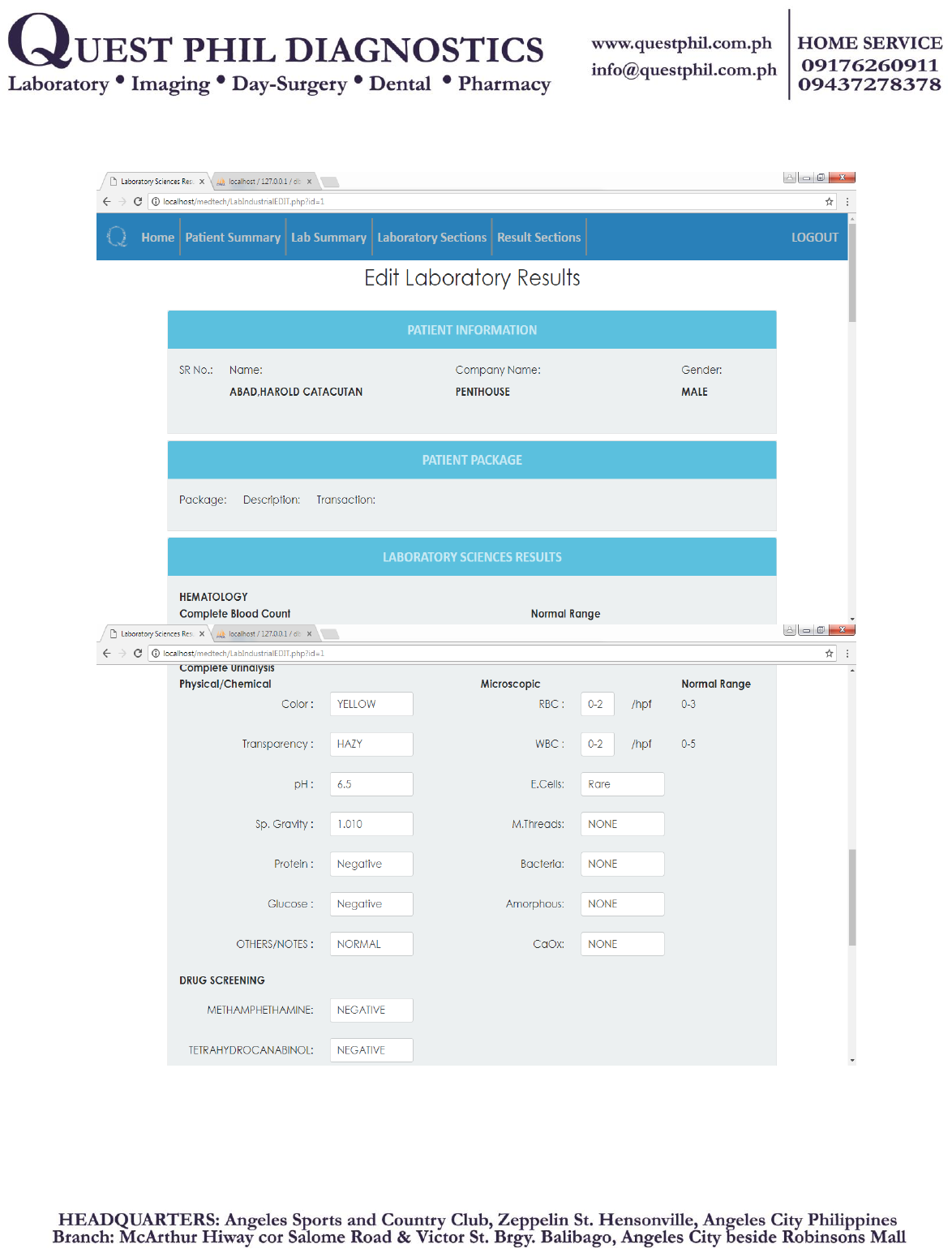This screenshot has height=1257, width=952.
Task: Click the Edit Laboratory Results page title
Action: (472, 278)
